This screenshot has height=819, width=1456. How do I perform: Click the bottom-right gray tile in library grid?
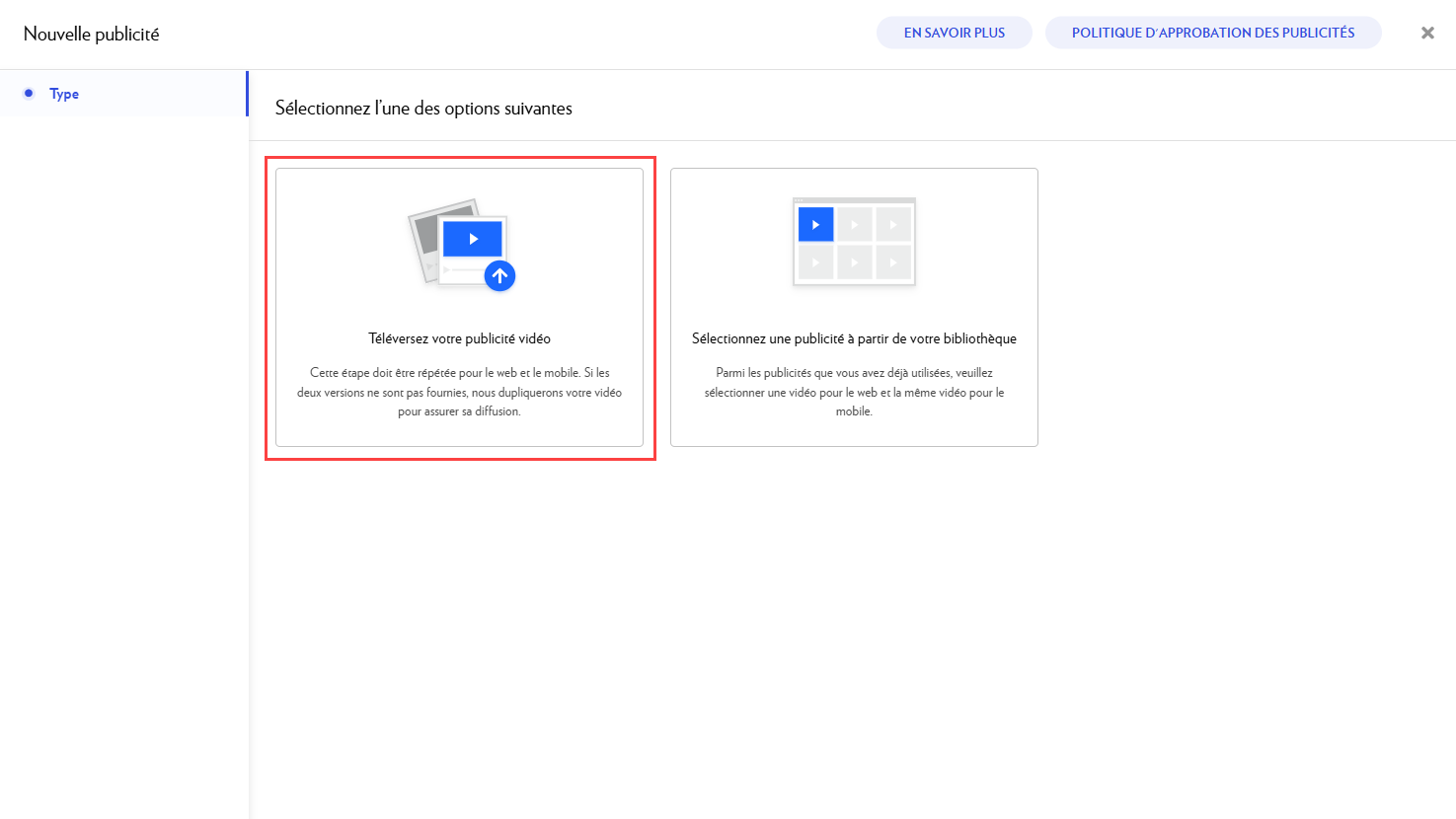[x=893, y=262]
